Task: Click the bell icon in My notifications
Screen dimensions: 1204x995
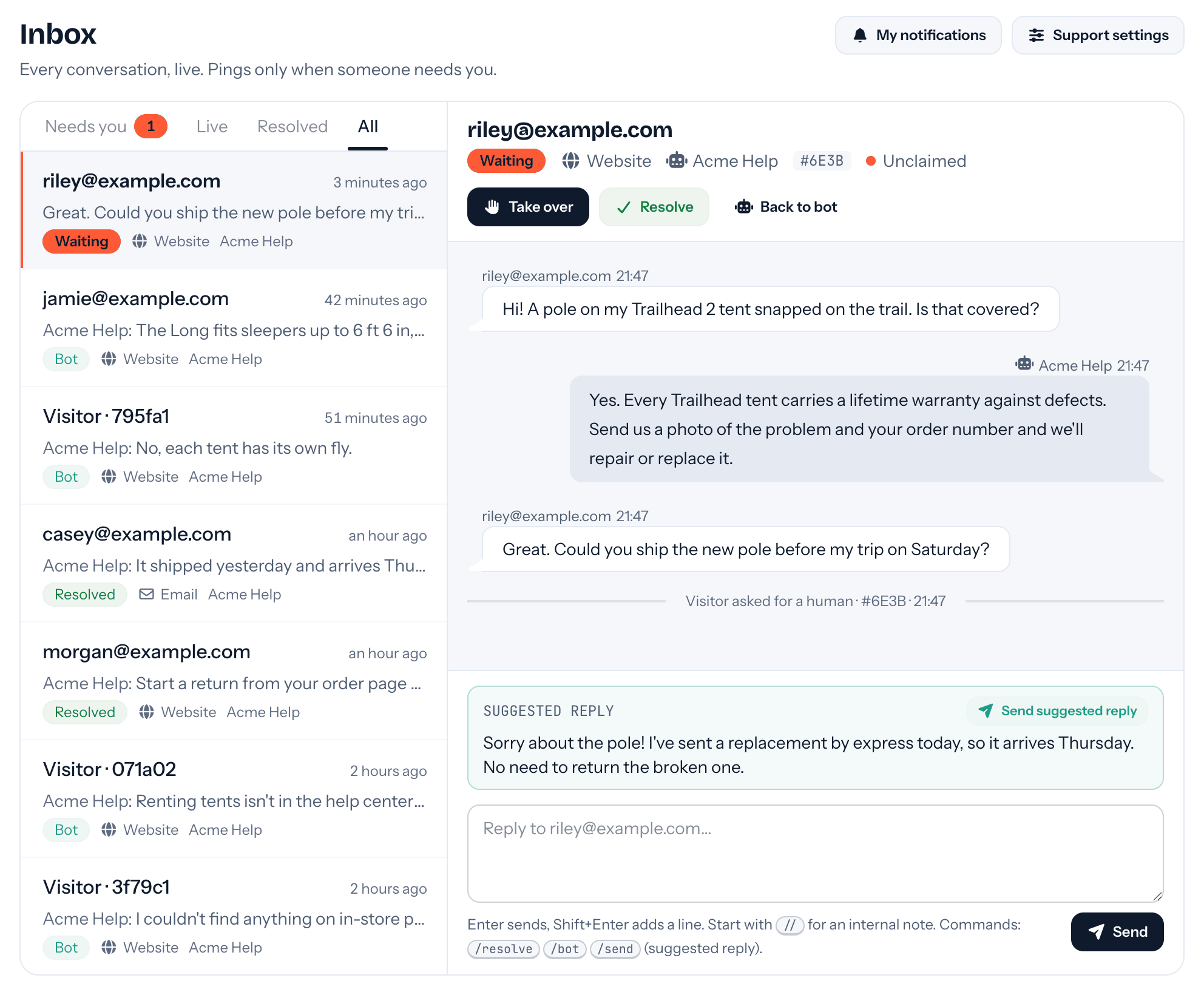Action: [x=859, y=35]
